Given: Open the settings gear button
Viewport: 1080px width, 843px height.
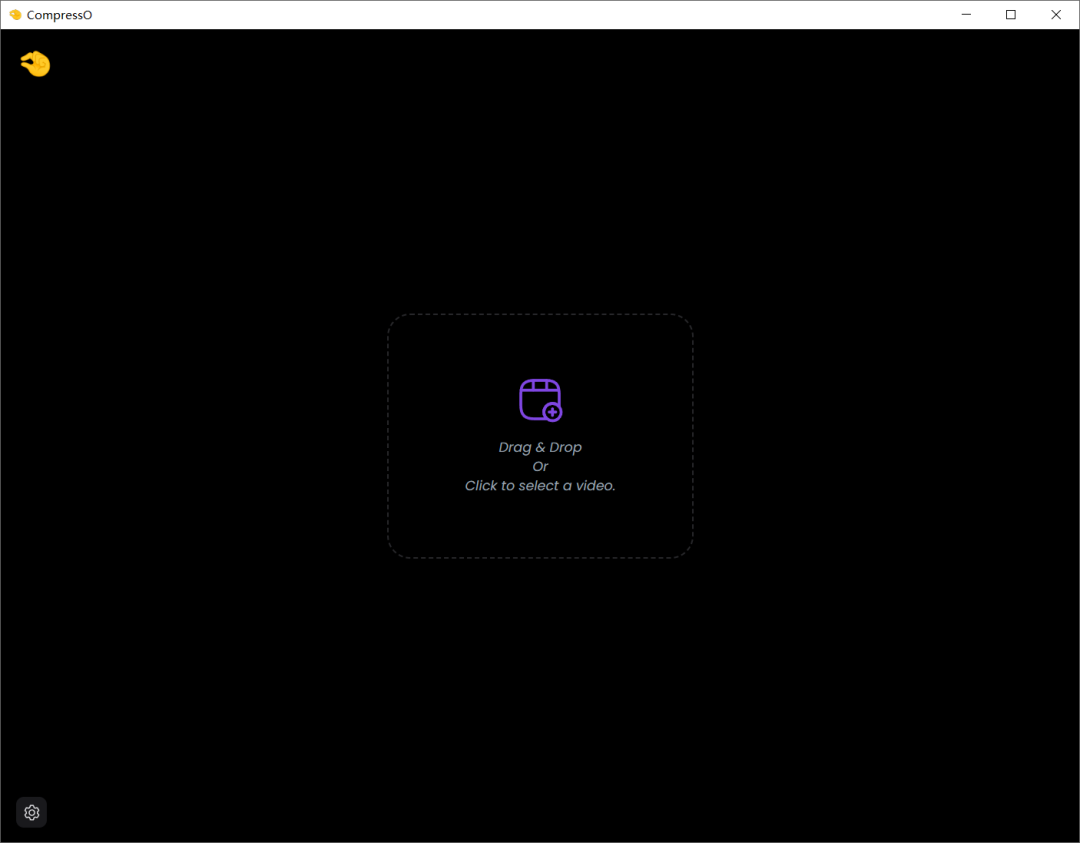Looking at the screenshot, I should coord(31,813).
